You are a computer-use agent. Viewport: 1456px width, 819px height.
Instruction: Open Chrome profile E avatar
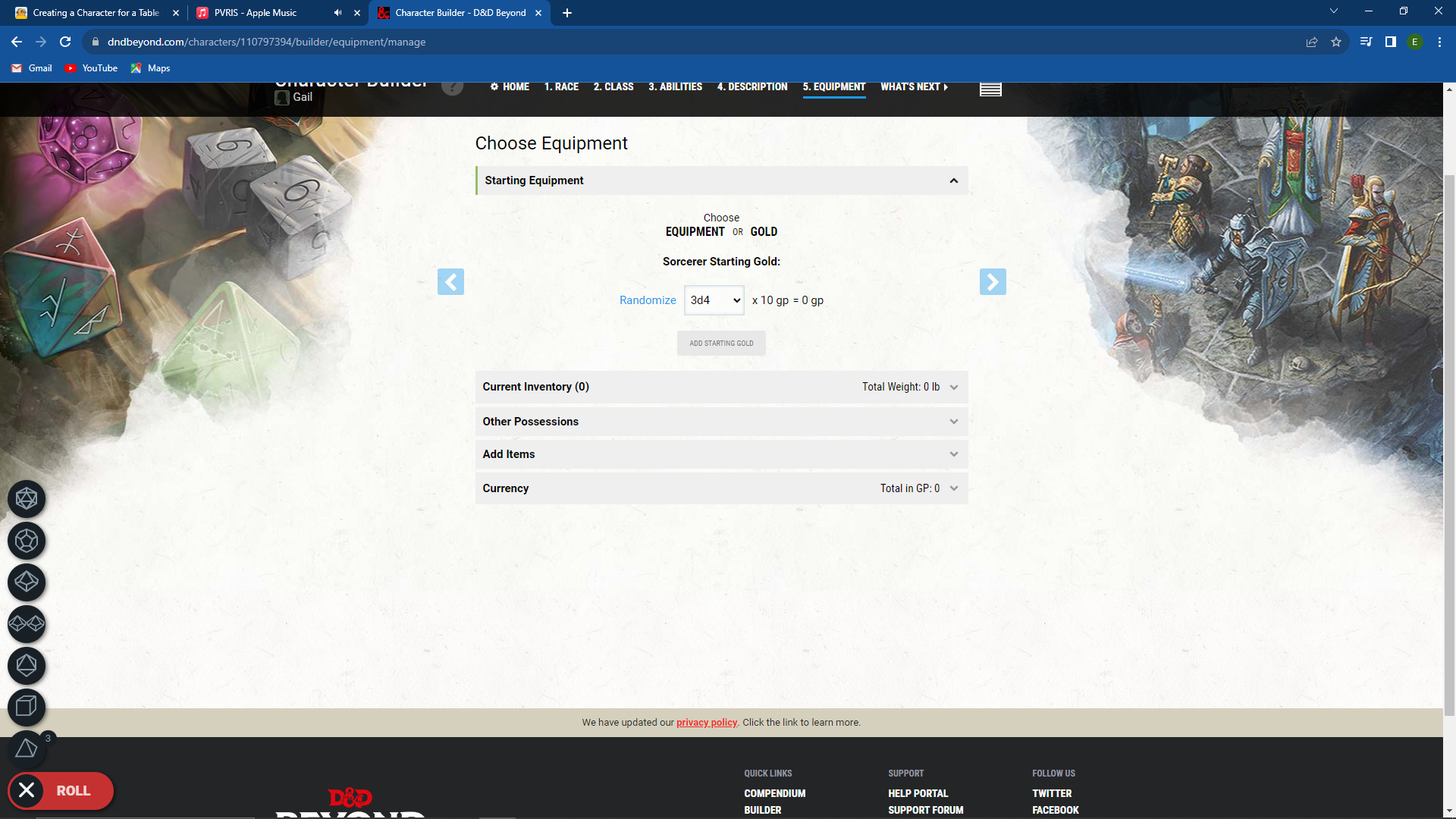(1414, 42)
